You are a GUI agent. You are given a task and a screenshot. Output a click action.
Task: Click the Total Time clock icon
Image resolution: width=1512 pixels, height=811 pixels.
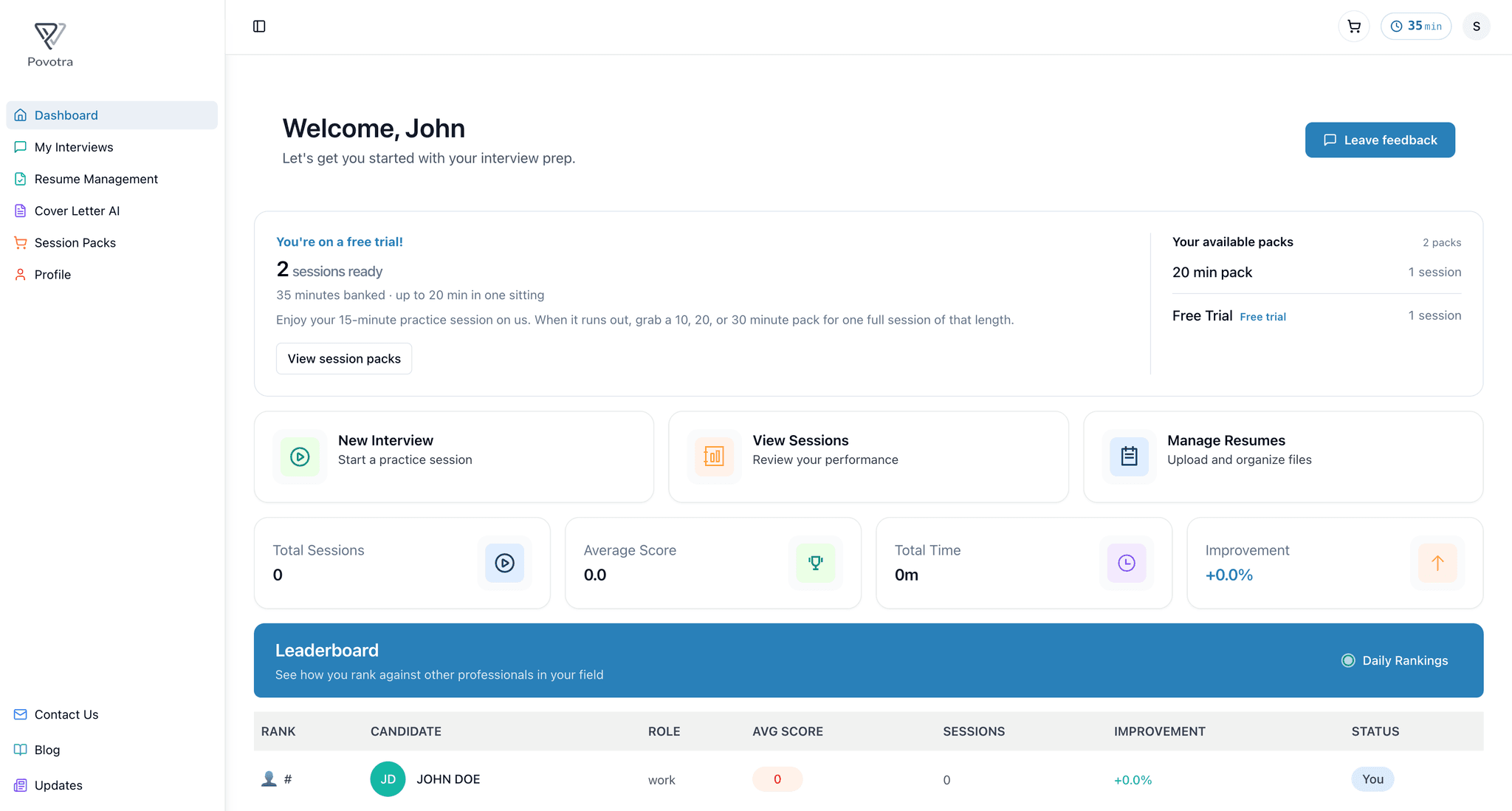[x=1127, y=563]
